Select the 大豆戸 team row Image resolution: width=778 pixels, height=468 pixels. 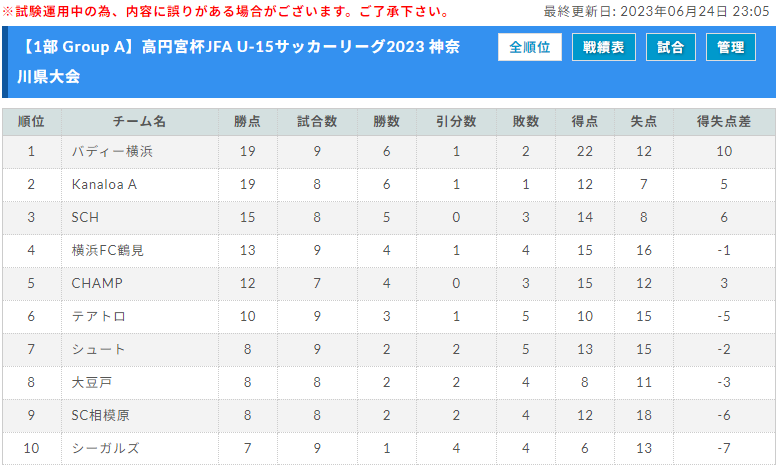point(389,383)
